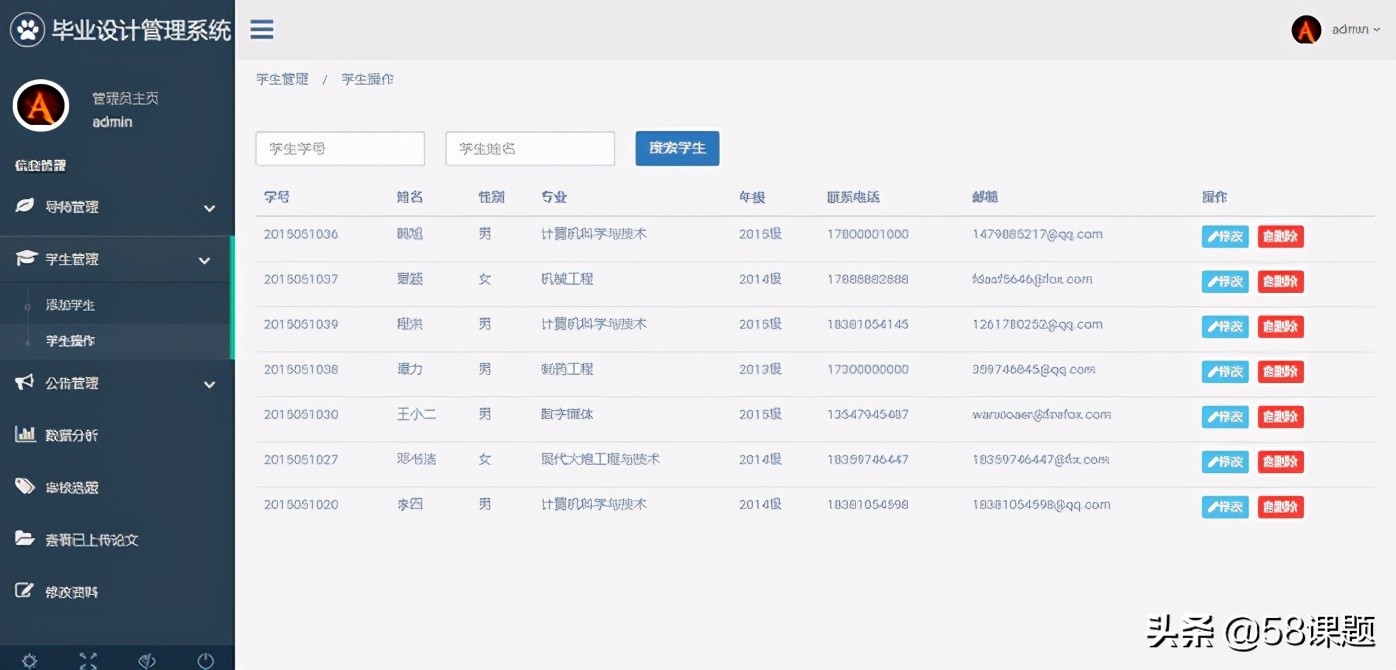Expand the 公告管理 menu chevron
The width and height of the screenshot is (1396, 670).
tap(210, 384)
